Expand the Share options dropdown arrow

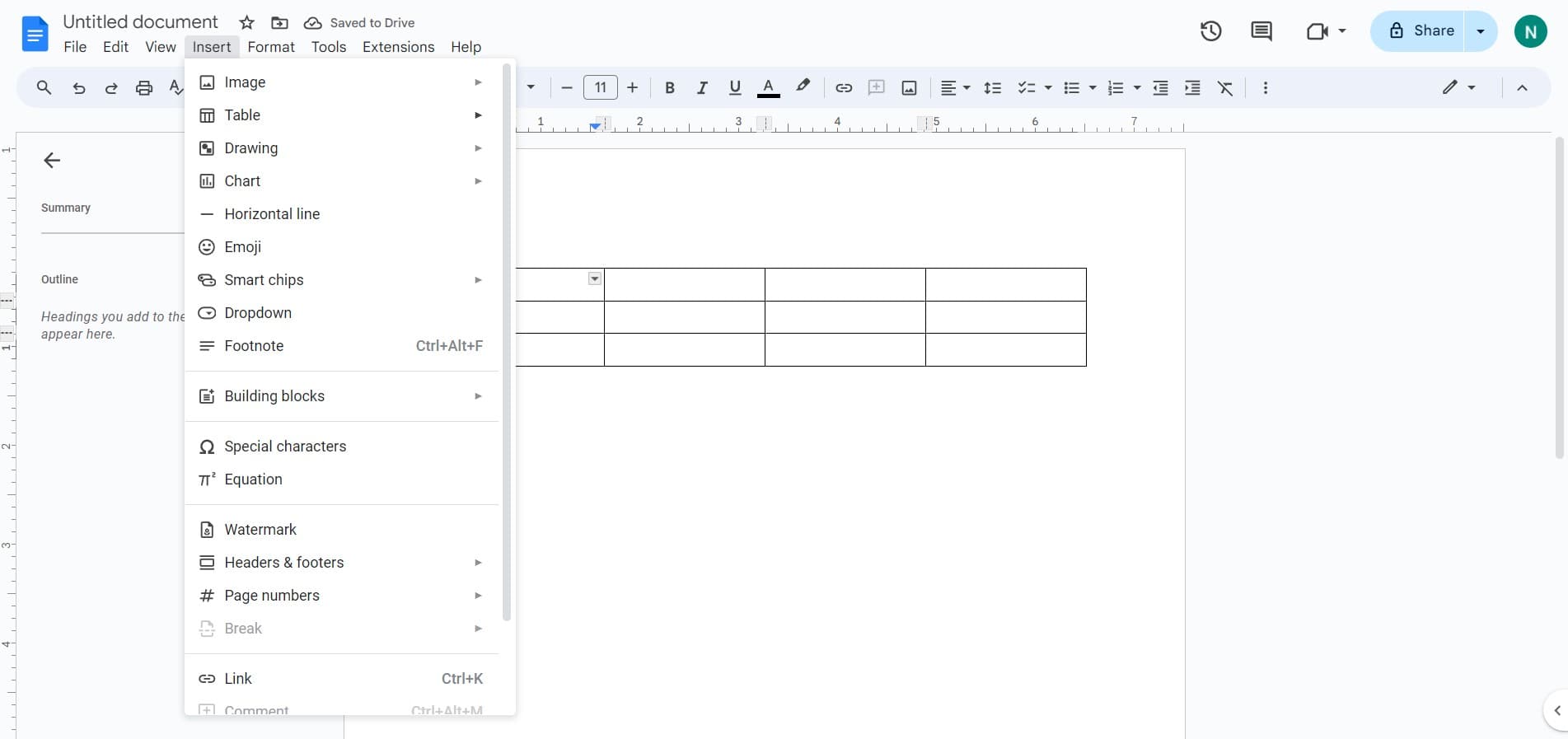[x=1481, y=31]
